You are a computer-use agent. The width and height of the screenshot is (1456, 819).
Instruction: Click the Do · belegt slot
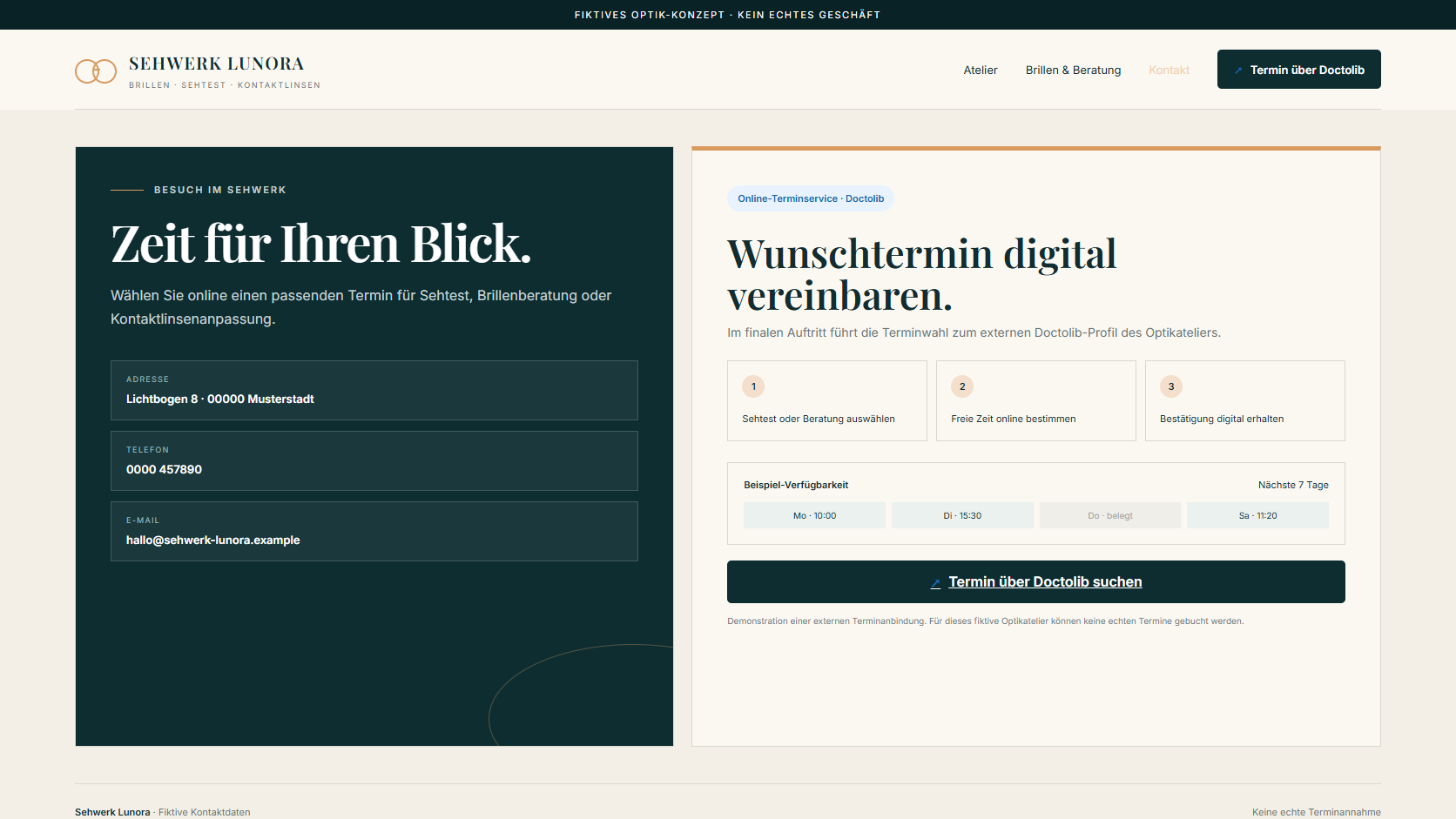[x=1110, y=515]
